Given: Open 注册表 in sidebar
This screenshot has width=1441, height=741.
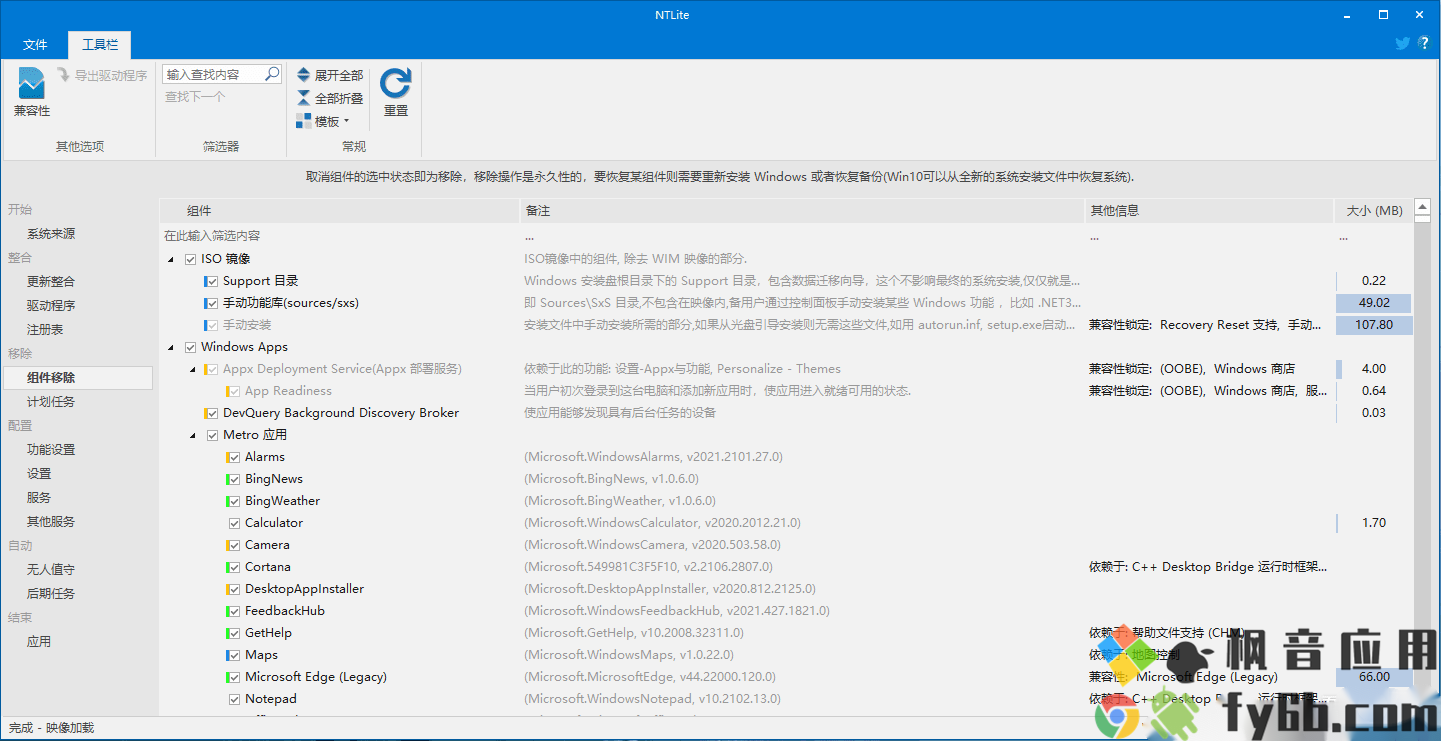Looking at the screenshot, I should (x=45, y=330).
